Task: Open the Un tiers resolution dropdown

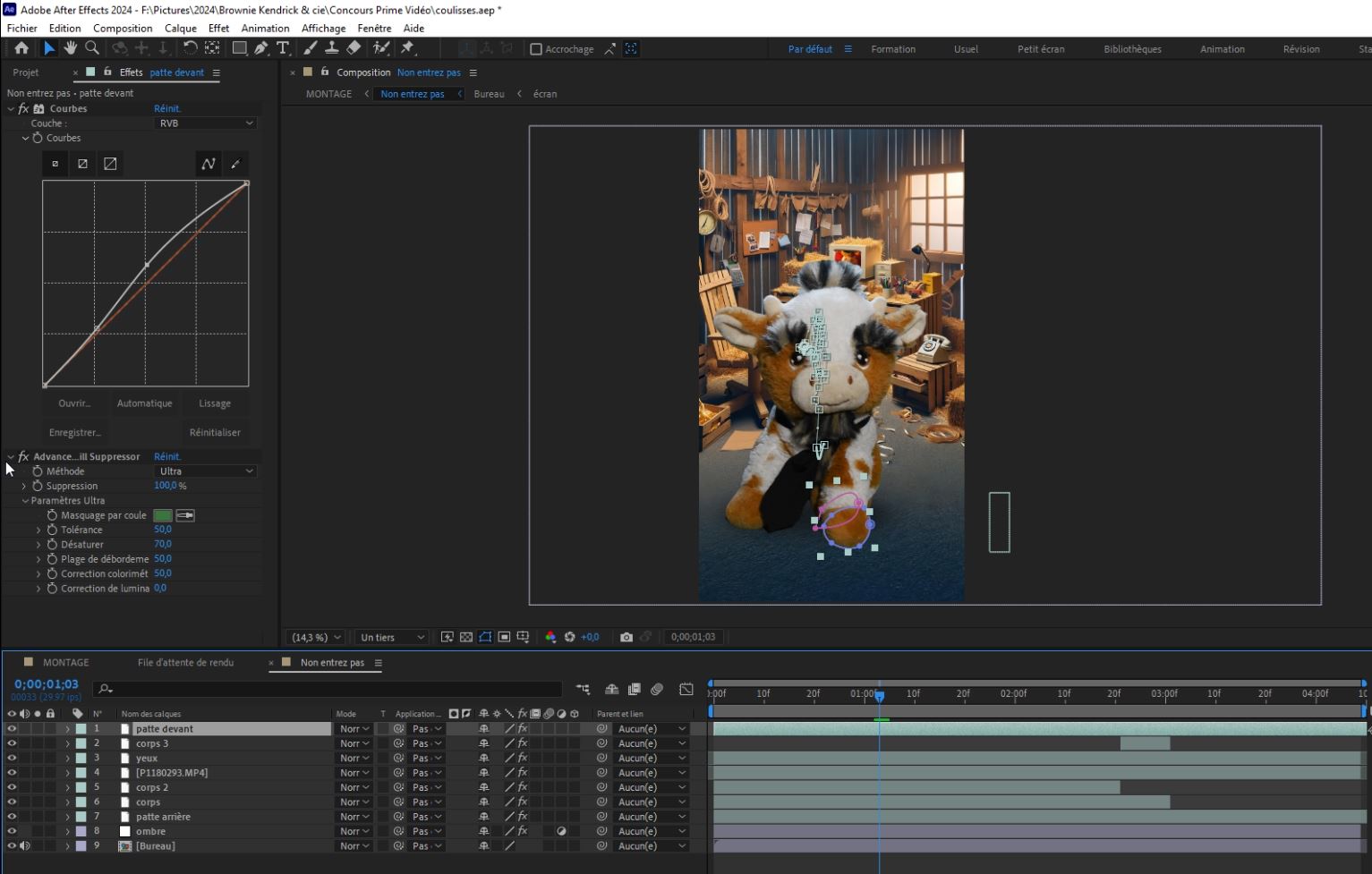Action: pos(391,637)
